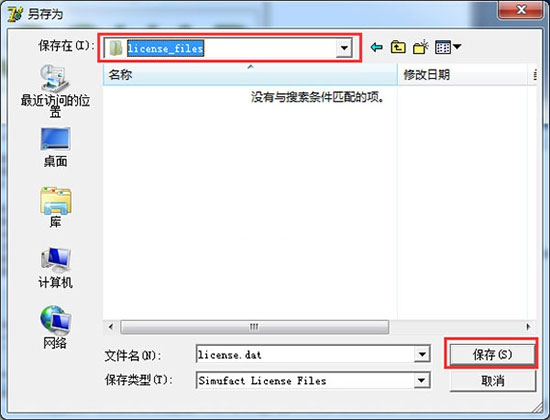This screenshot has width=550, height=420.
Task: Click scrollbar right arrow
Action: (x=528, y=327)
